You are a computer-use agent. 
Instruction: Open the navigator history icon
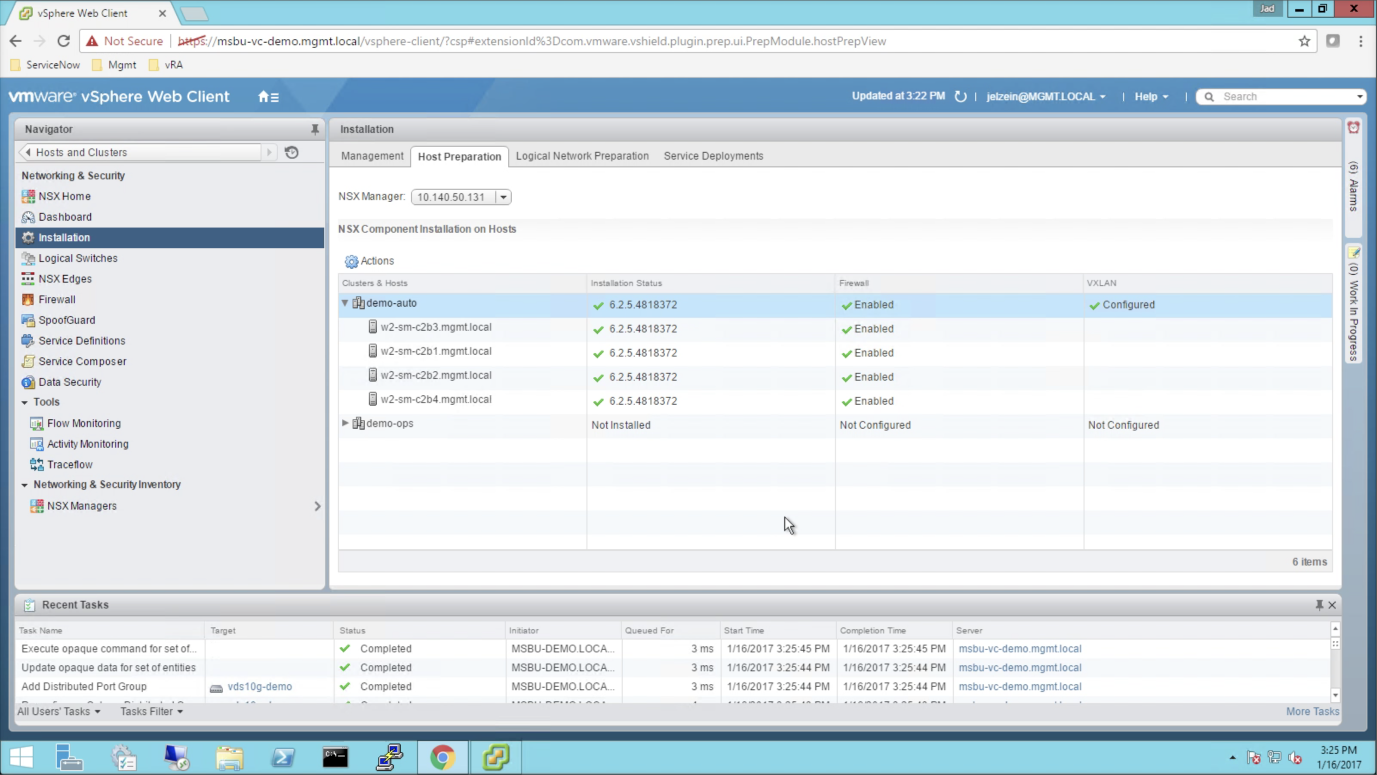(x=292, y=152)
